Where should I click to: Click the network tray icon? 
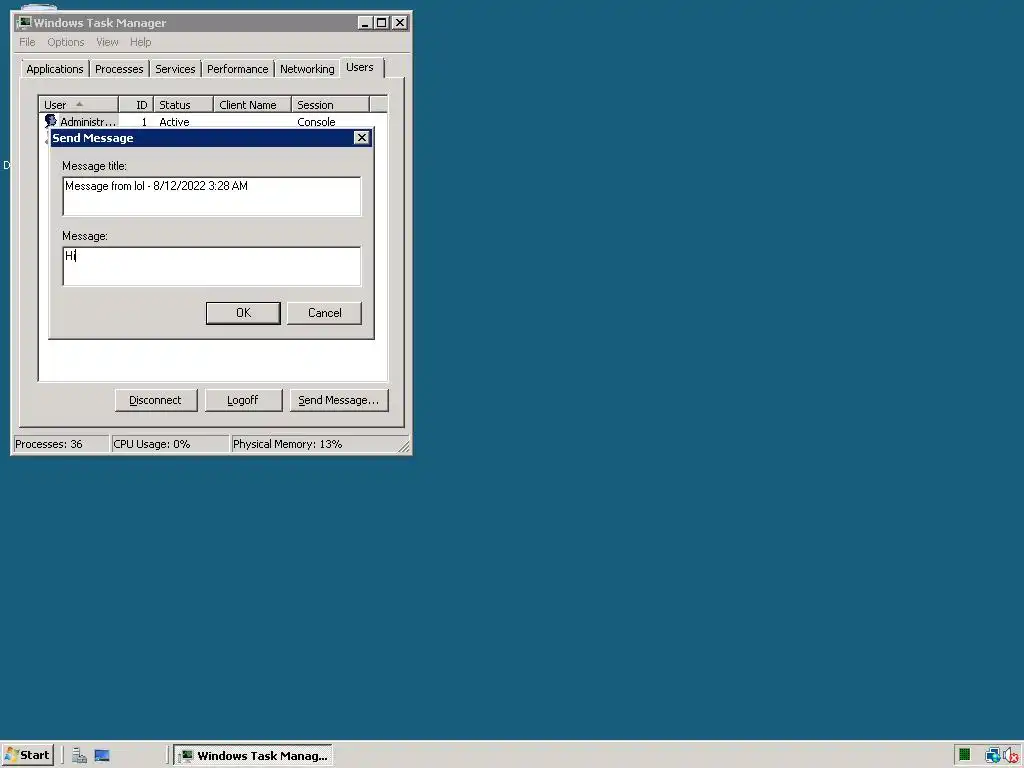[992, 756]
